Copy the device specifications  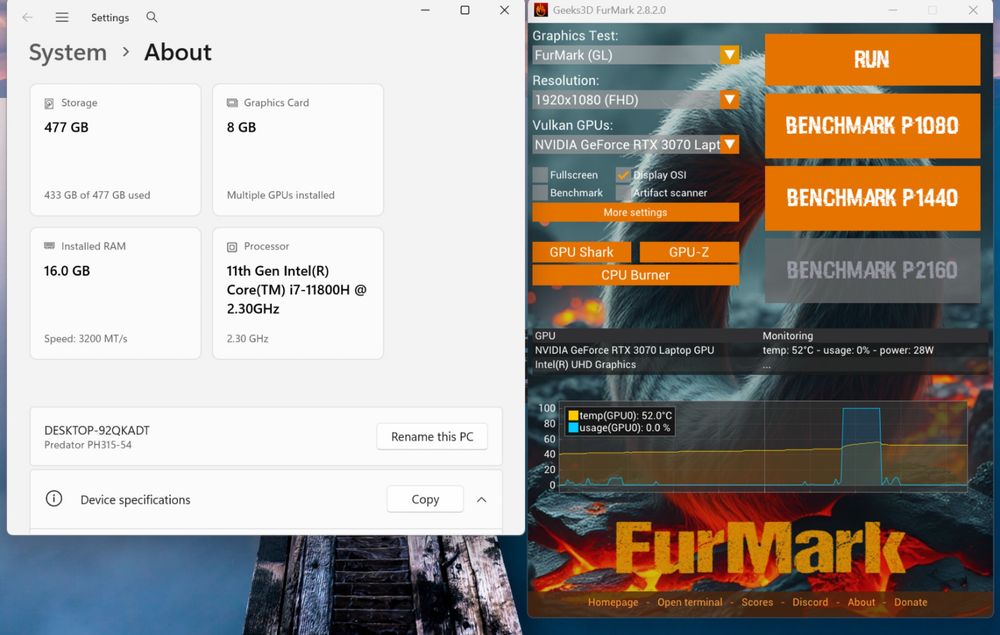pos(425,499)
